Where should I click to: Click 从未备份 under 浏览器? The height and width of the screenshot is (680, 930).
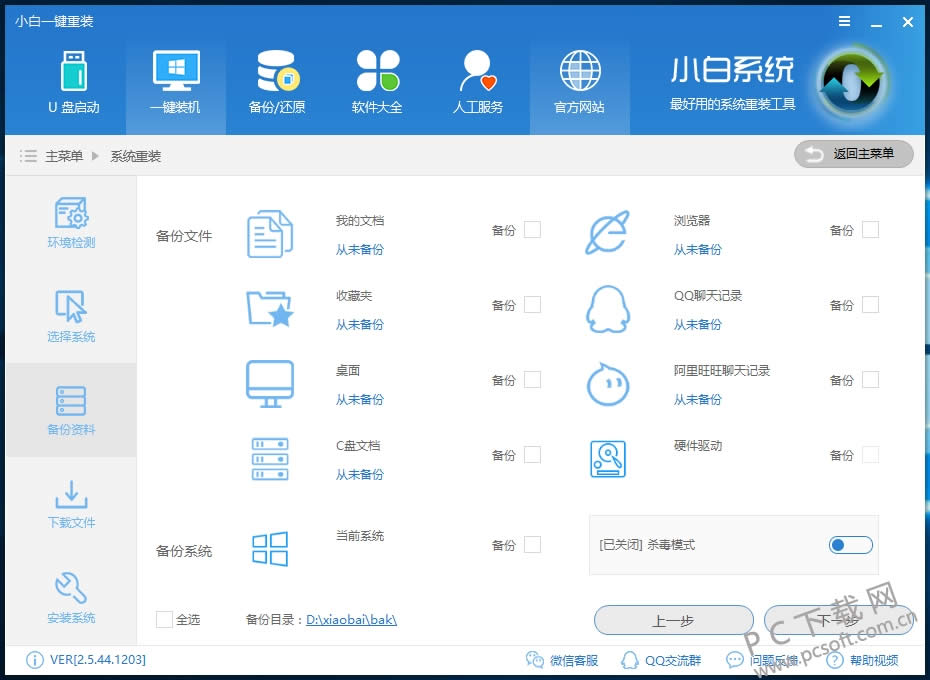click(698, 250)
